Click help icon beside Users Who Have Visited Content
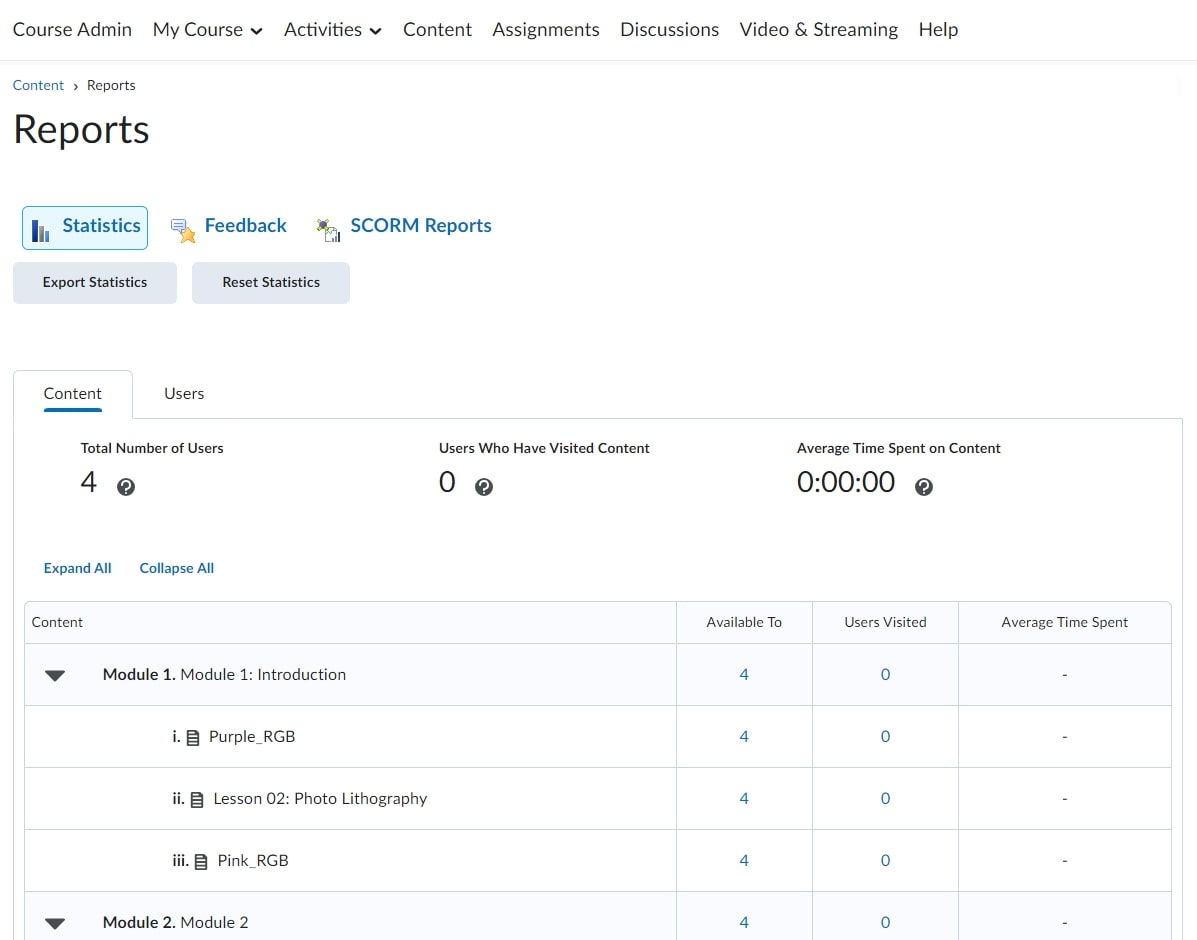Image resolution: width=1197 pixels, height=940 pixels. (484, 487)
